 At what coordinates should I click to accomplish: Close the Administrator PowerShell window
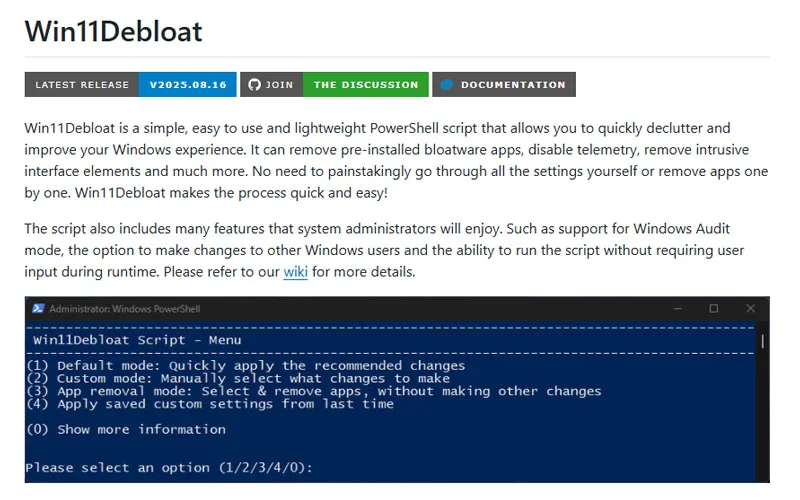pos(750,309)
